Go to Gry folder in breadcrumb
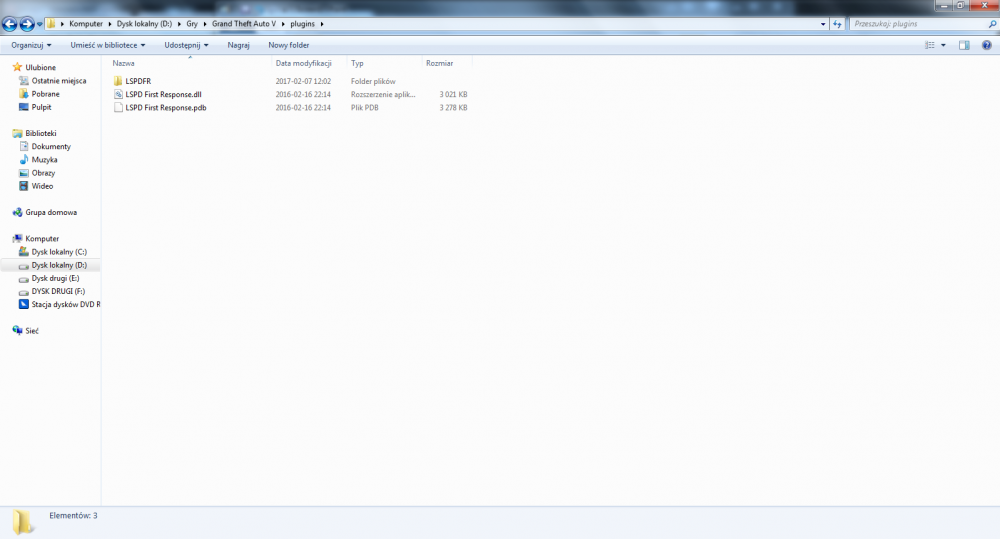 click(x=192, y=24)
